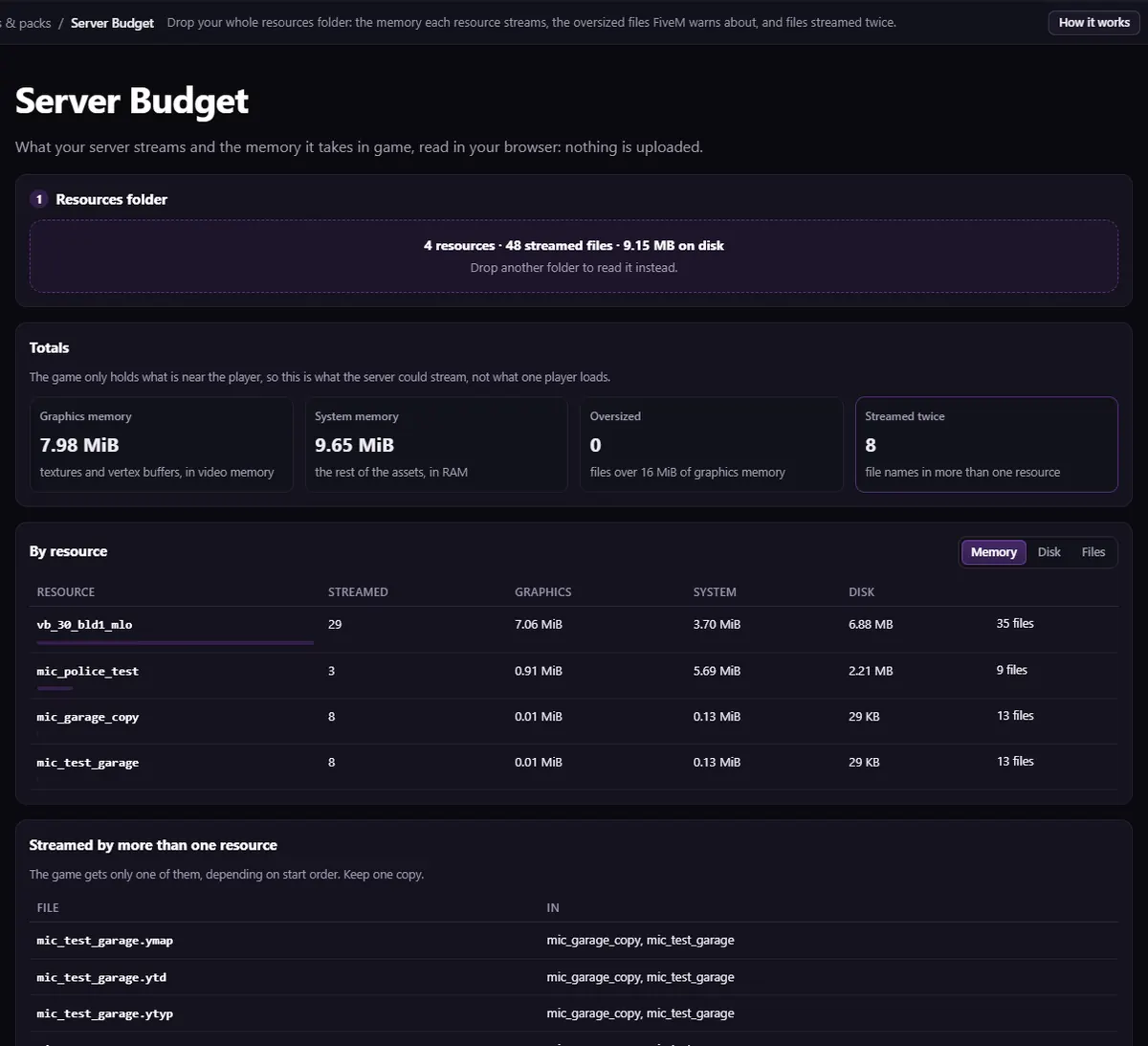This screenshot has width=1148, height=1046.
Task: Click the Streamed by more than one resource heading
Action: tap(153, 845)
